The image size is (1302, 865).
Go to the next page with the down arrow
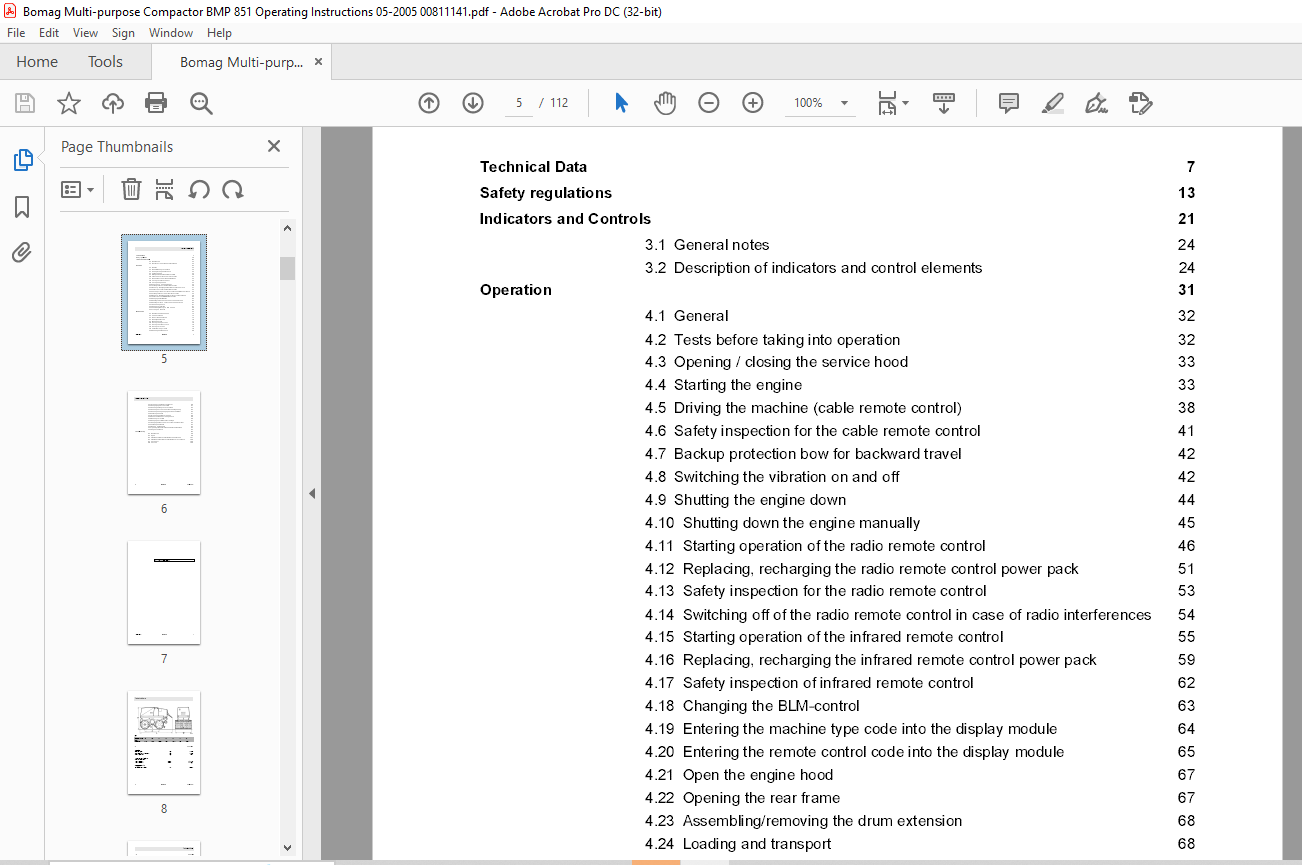coord(473,103)
